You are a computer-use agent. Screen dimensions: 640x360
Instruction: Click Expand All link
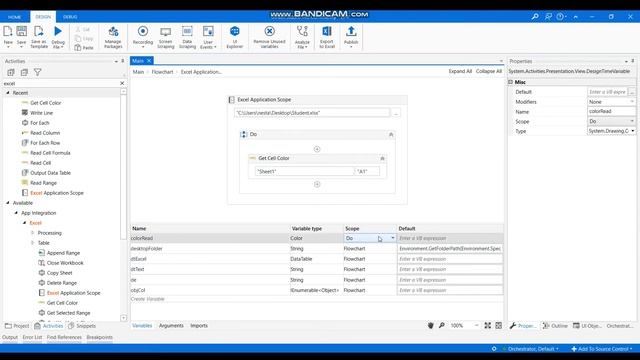click(460, 71)
